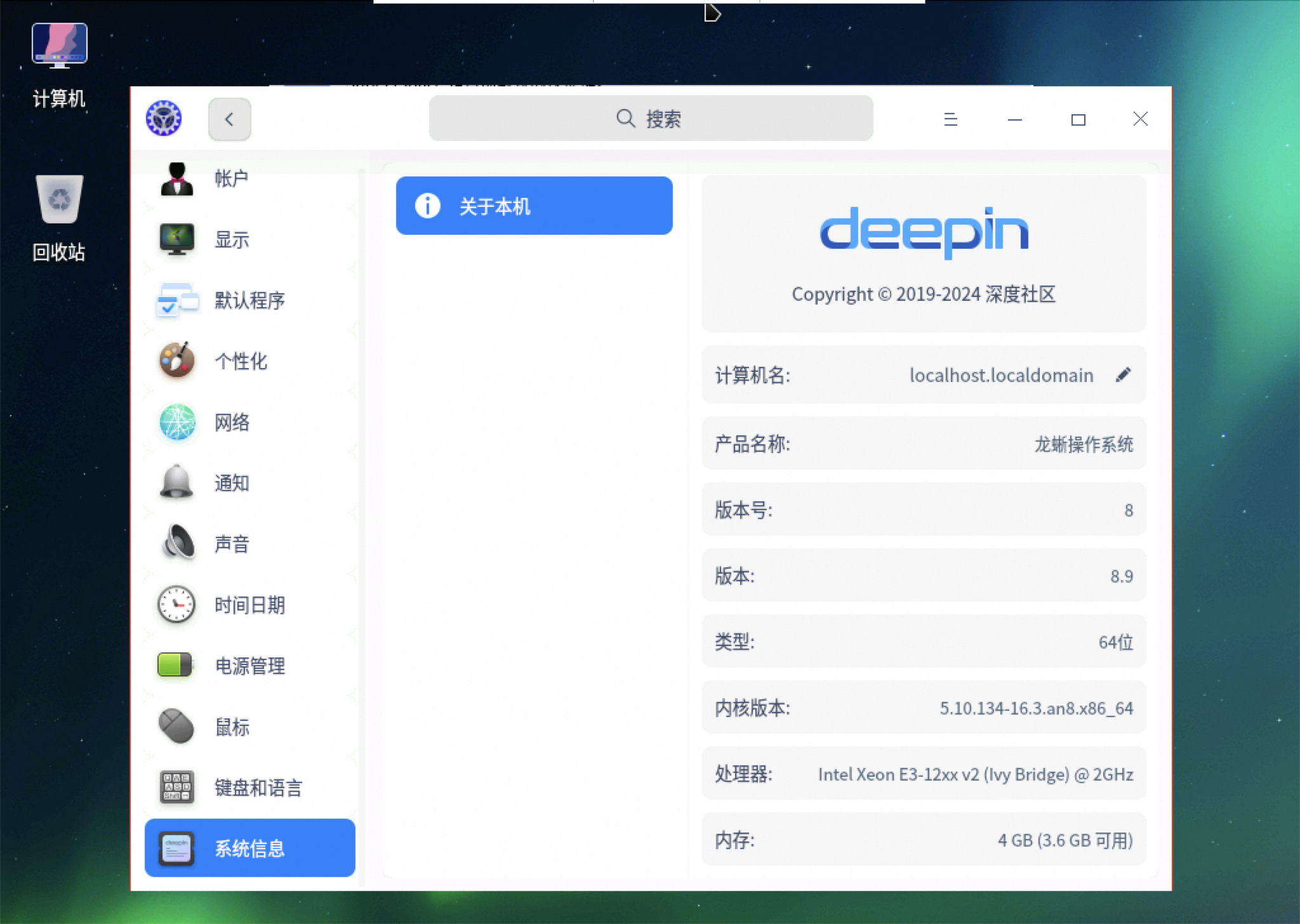The width and height of the screenshot is (1300, 924).
Task: Click the sidebar vertical scrollbar
Action: tap(361, 527)
